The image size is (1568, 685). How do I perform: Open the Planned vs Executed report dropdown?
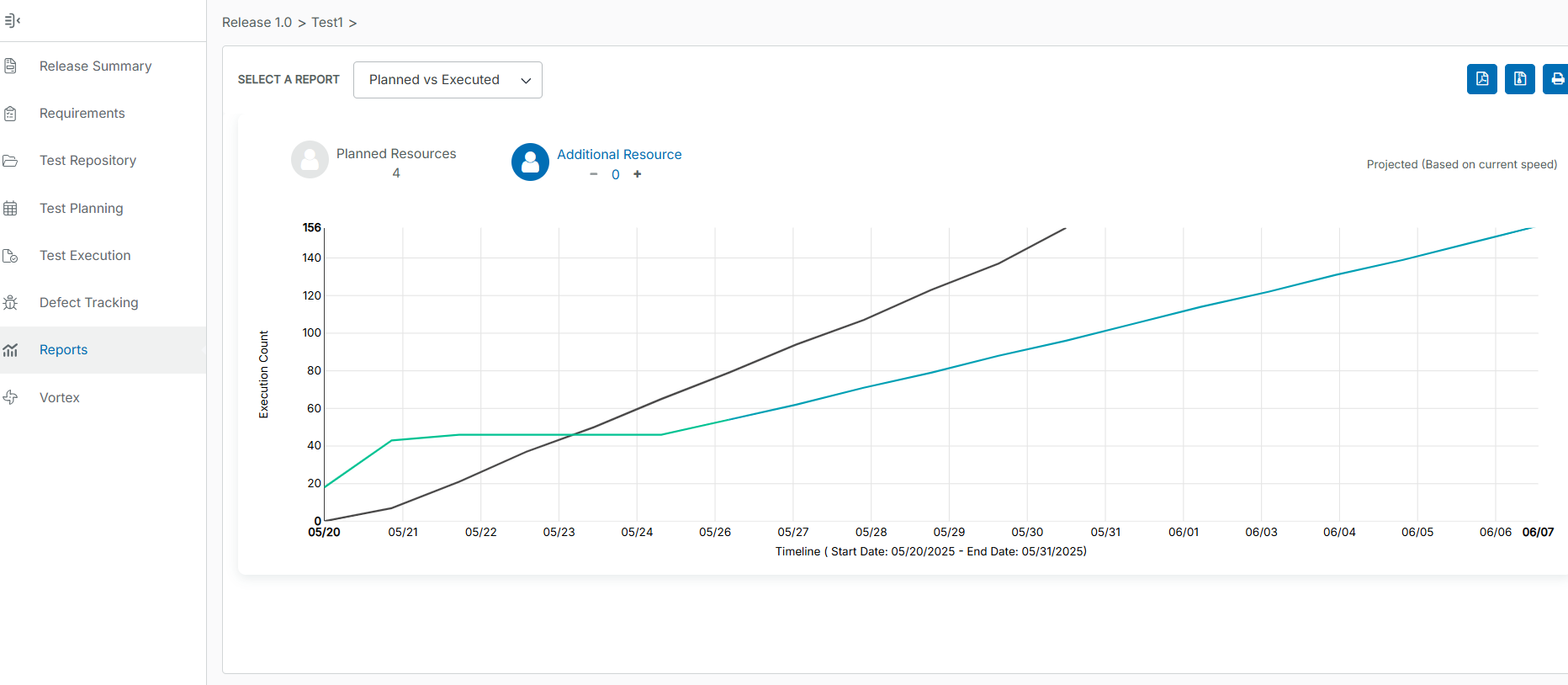click(448, 80)
